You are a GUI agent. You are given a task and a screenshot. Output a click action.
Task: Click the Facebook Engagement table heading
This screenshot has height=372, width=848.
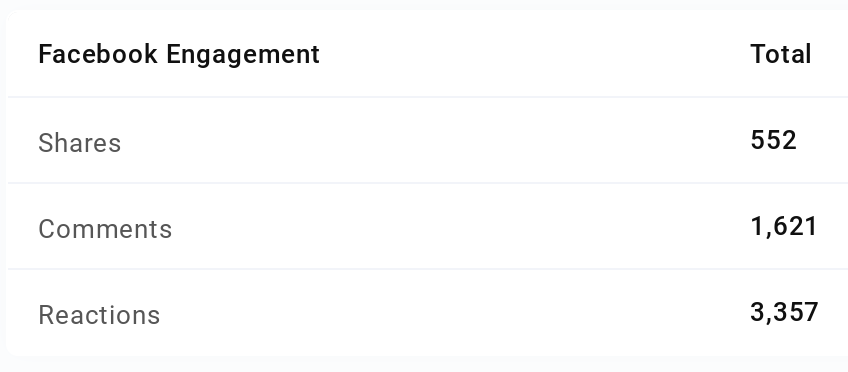(179, 55)
